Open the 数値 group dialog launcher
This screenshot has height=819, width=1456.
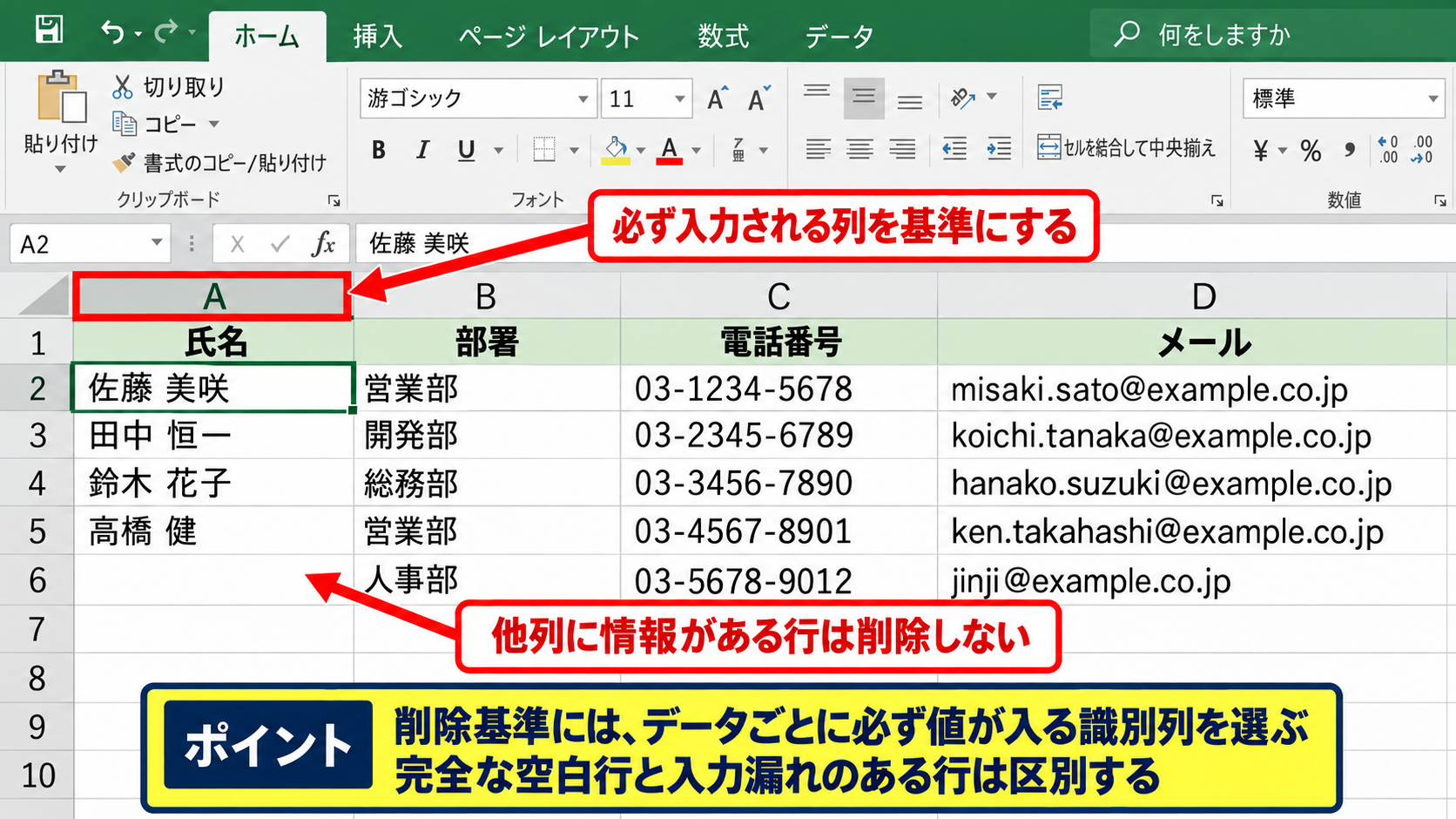click(1439, 200)
